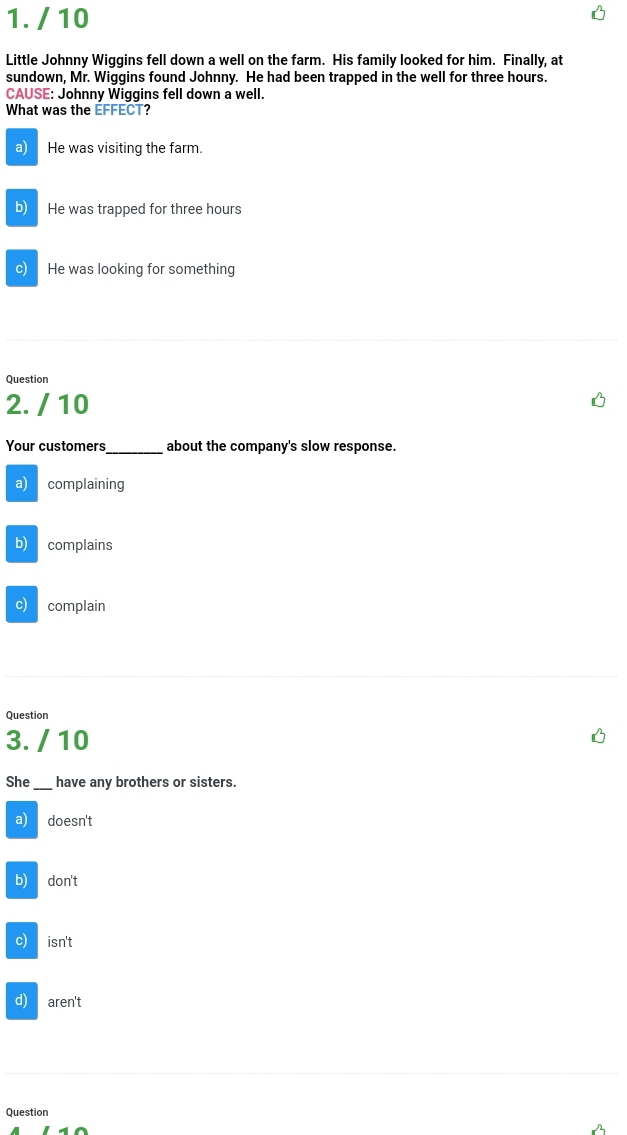Click thumbs-up icon for question 2
The height and width of the screenshot is (1135, 627).
[x=598, y=400]
